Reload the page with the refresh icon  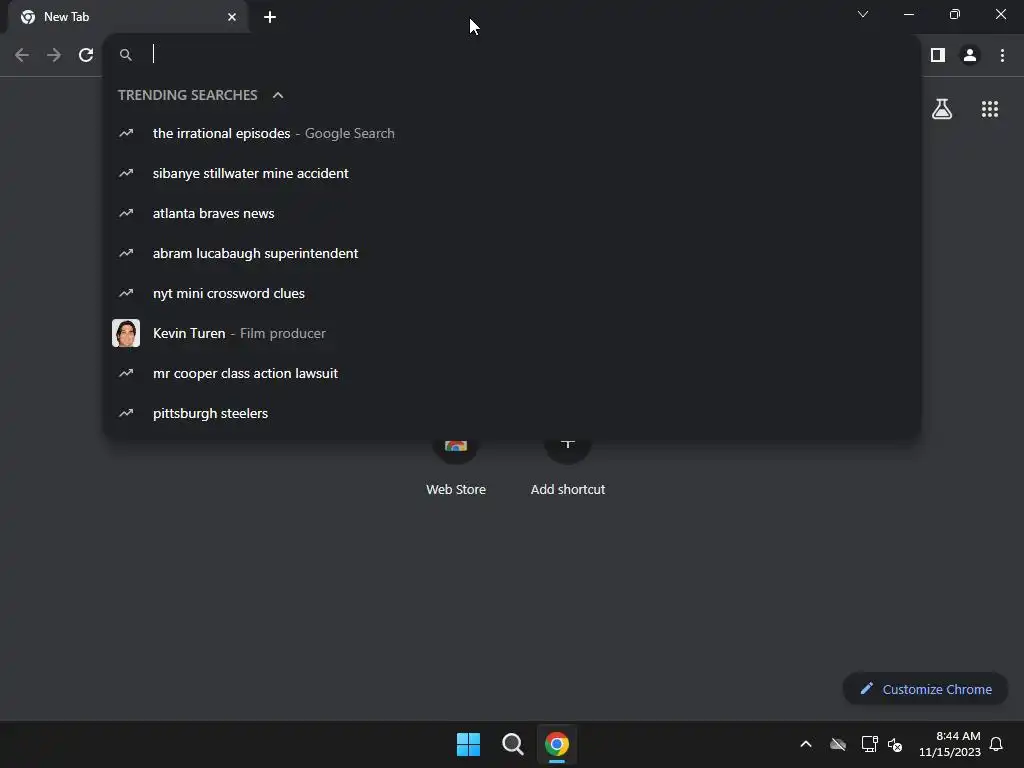(x=86, y=55)
